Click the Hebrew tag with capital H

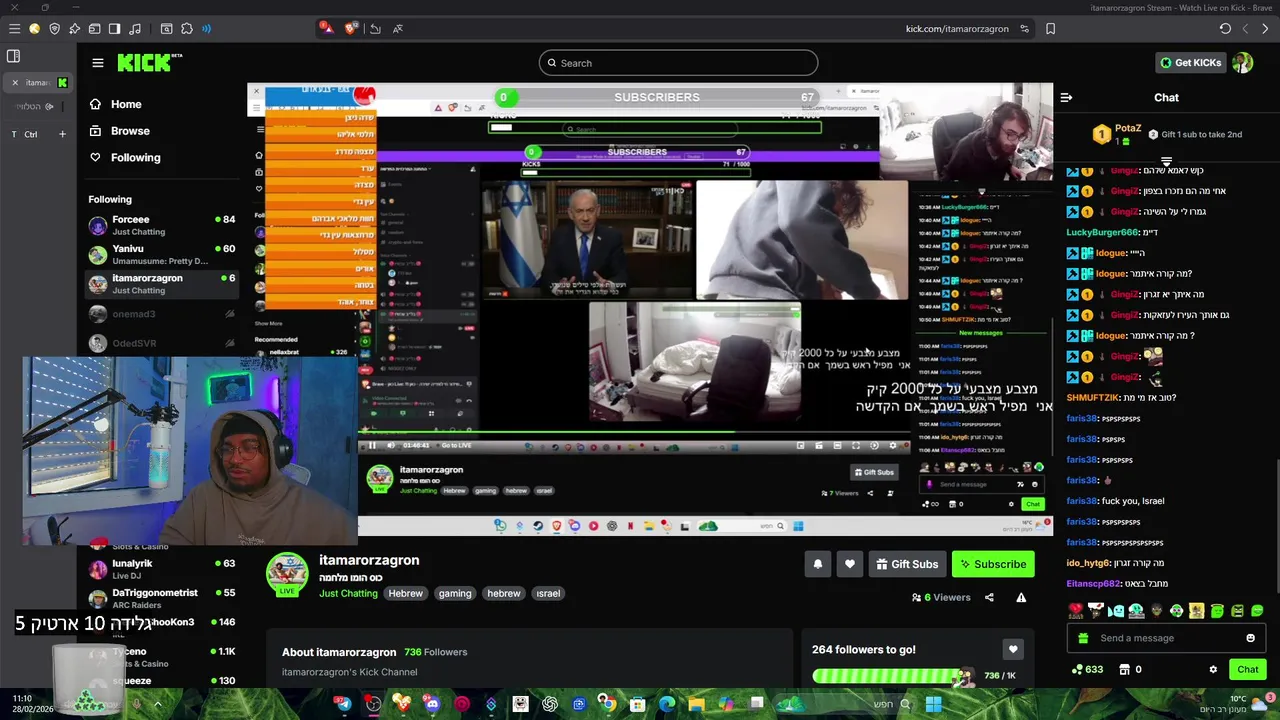click(405, 593)
